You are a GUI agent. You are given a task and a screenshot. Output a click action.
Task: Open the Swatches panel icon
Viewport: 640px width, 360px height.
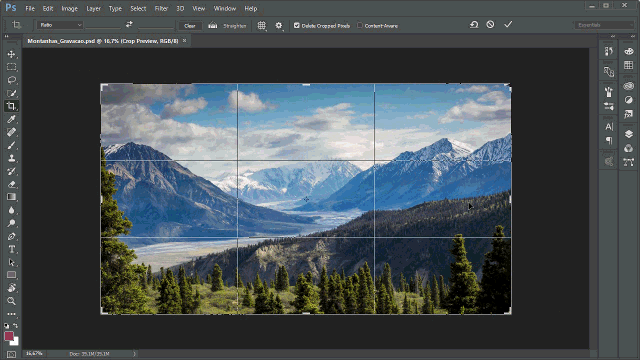[629, 65]
